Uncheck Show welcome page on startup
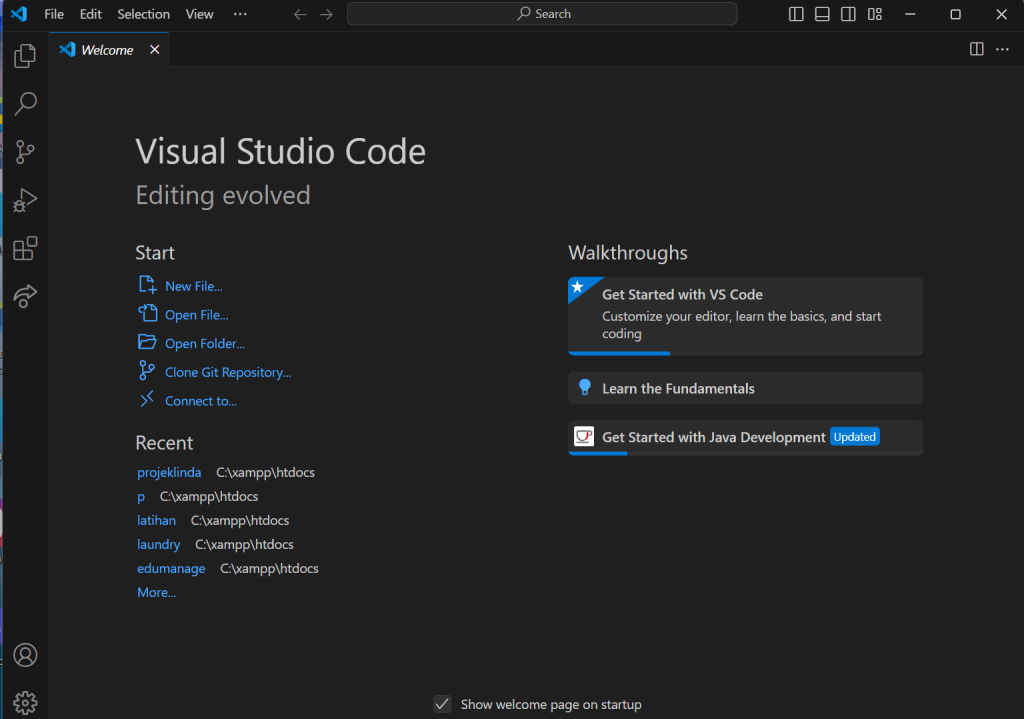 442,704
